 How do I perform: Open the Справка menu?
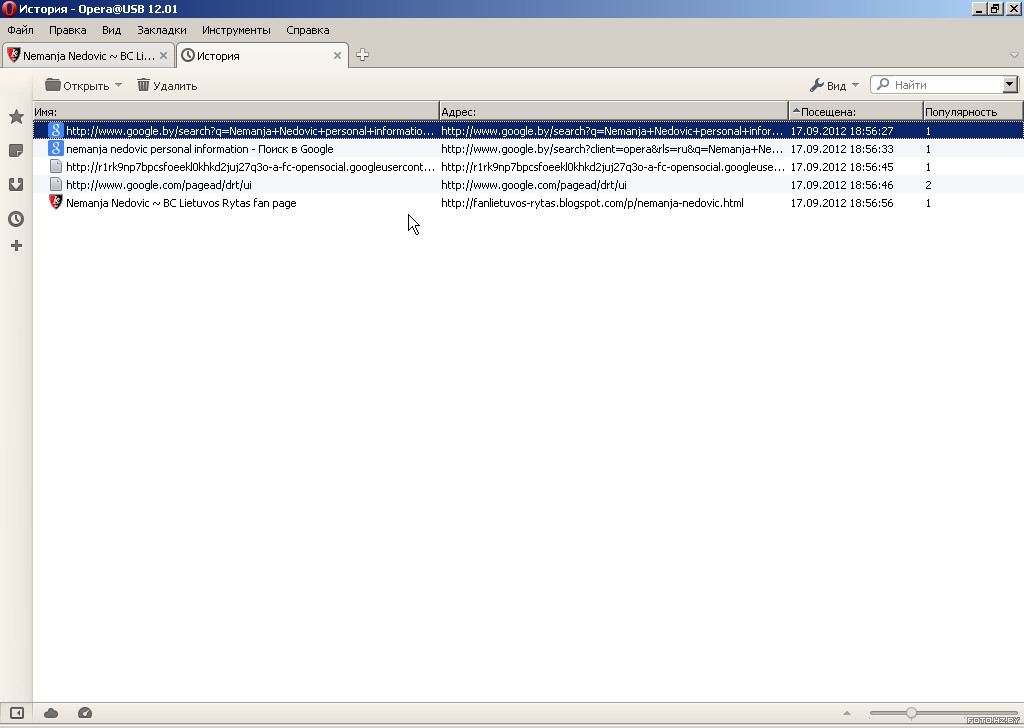pyautogui.click(x=308, y=30)
